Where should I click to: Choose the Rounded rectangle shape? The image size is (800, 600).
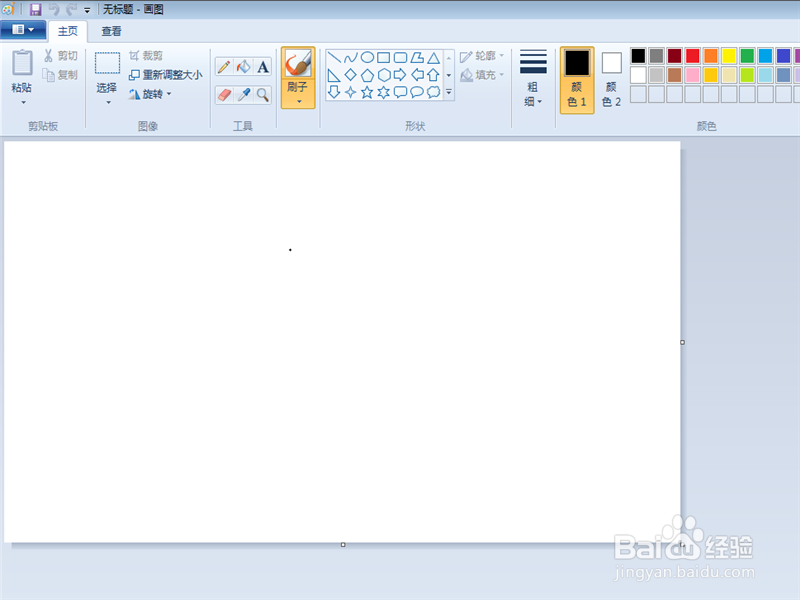click(x=401, y=57)
